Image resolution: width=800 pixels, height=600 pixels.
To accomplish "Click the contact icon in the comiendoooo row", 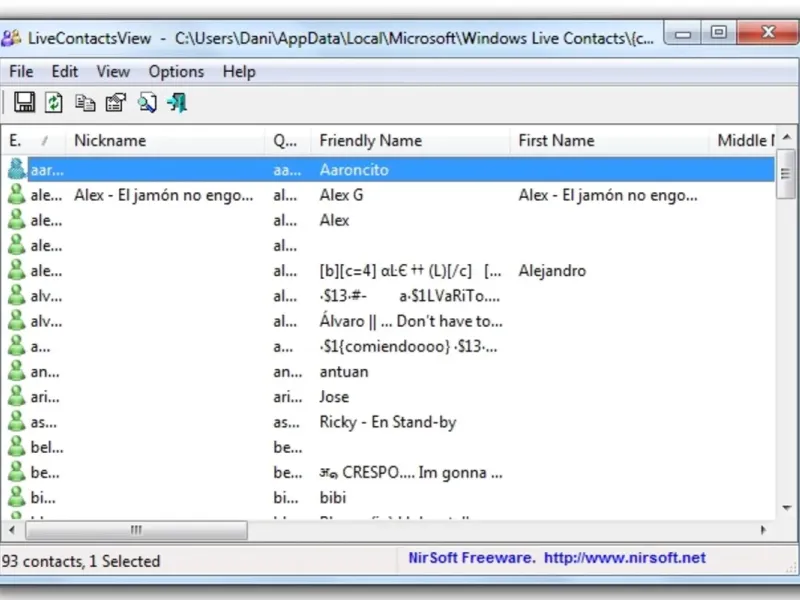I will [x=16, y=346].
